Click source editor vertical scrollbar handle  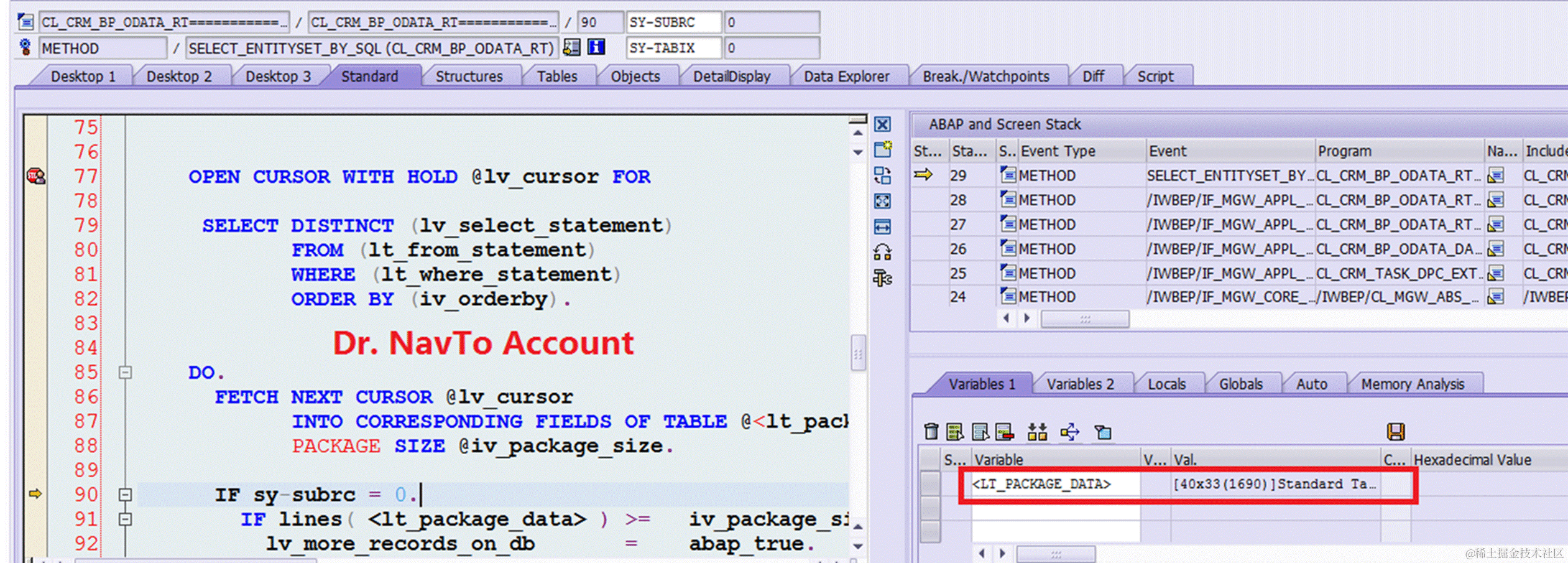click(x=858, y=353)
